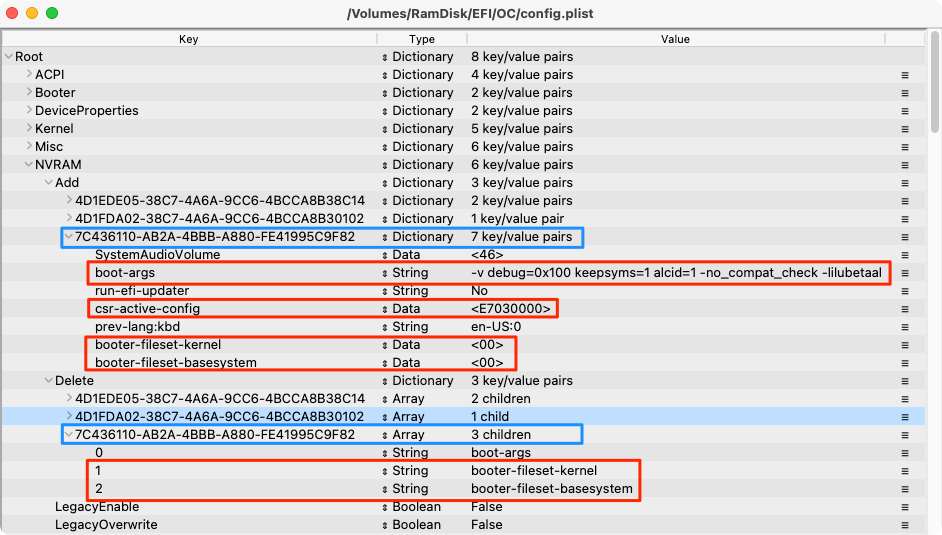Select the False value of LegacyOverwrite
This screenshot has height=535, width=942.
click(487, 525)
